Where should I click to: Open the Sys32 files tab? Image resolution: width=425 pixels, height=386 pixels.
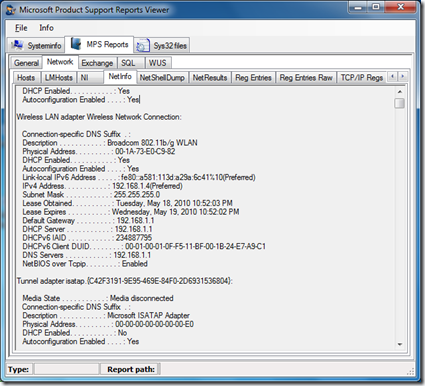(x=162, y=45)
